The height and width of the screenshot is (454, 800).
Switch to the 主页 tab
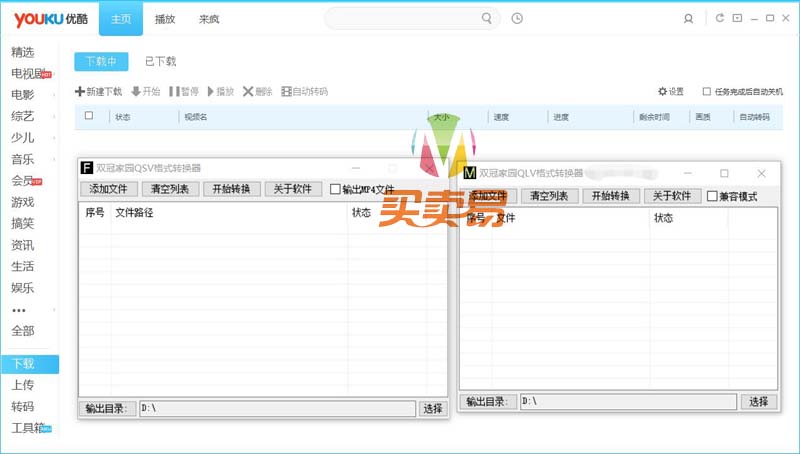click(121, 19)
